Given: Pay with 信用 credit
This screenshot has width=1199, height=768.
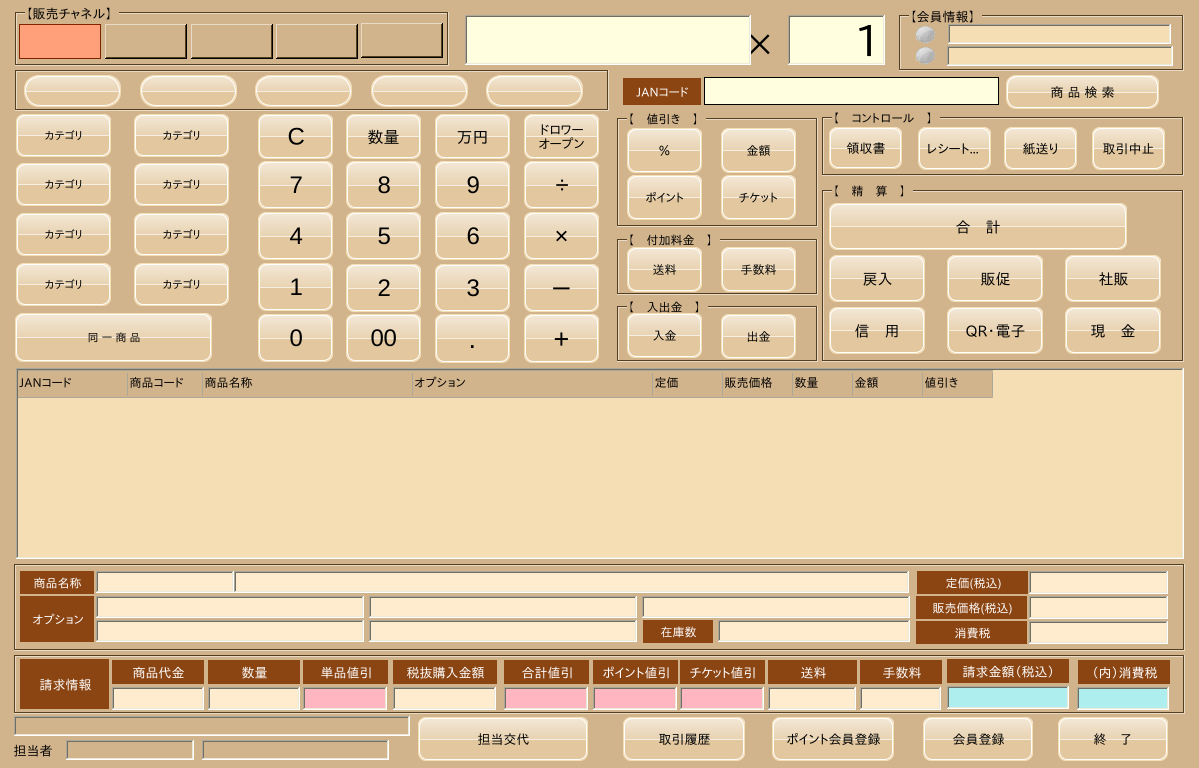Looking at the screenshot, I should [877, 331].
